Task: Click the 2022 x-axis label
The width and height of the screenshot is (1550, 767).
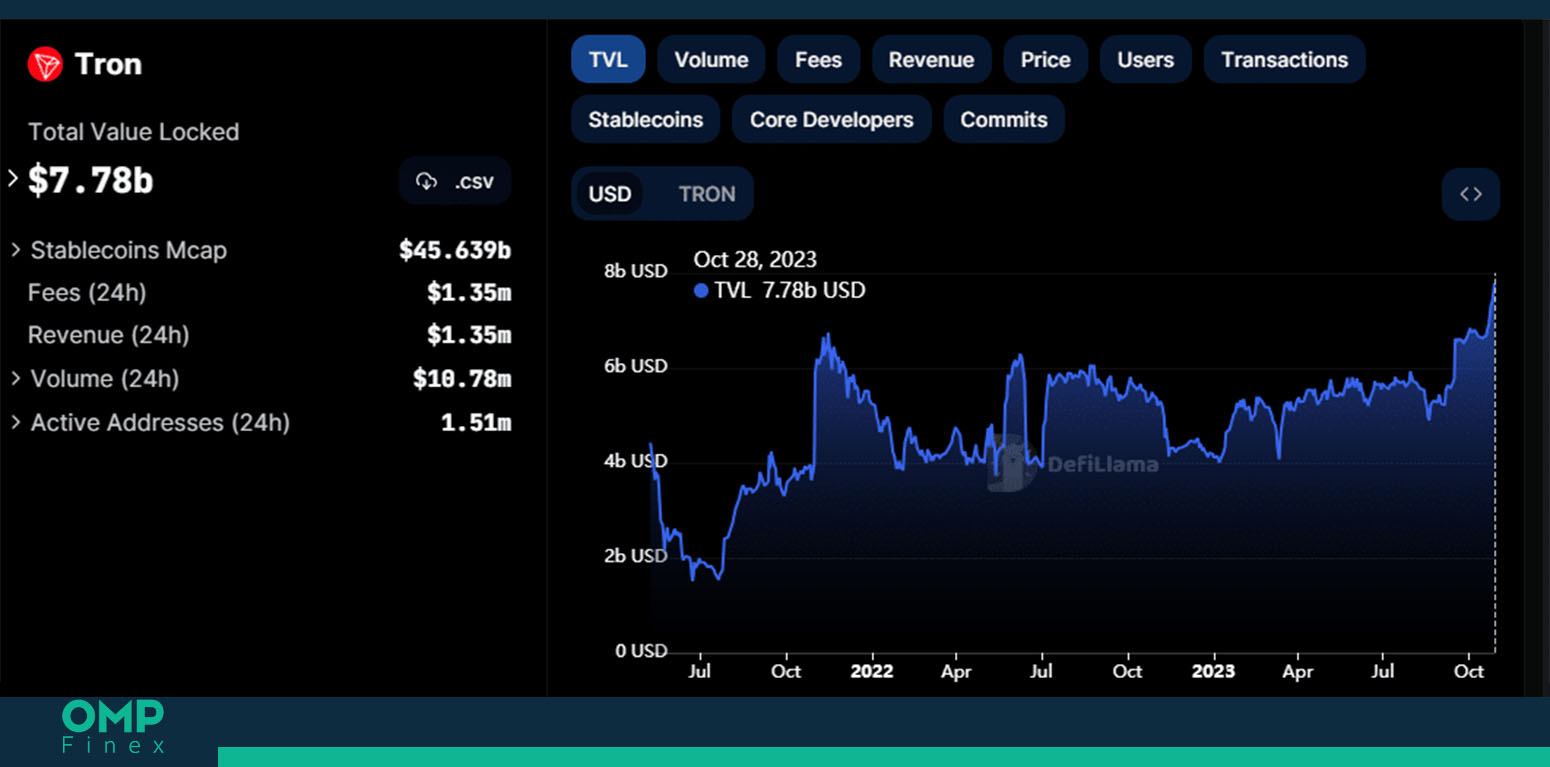Action: tap(871, 671)
